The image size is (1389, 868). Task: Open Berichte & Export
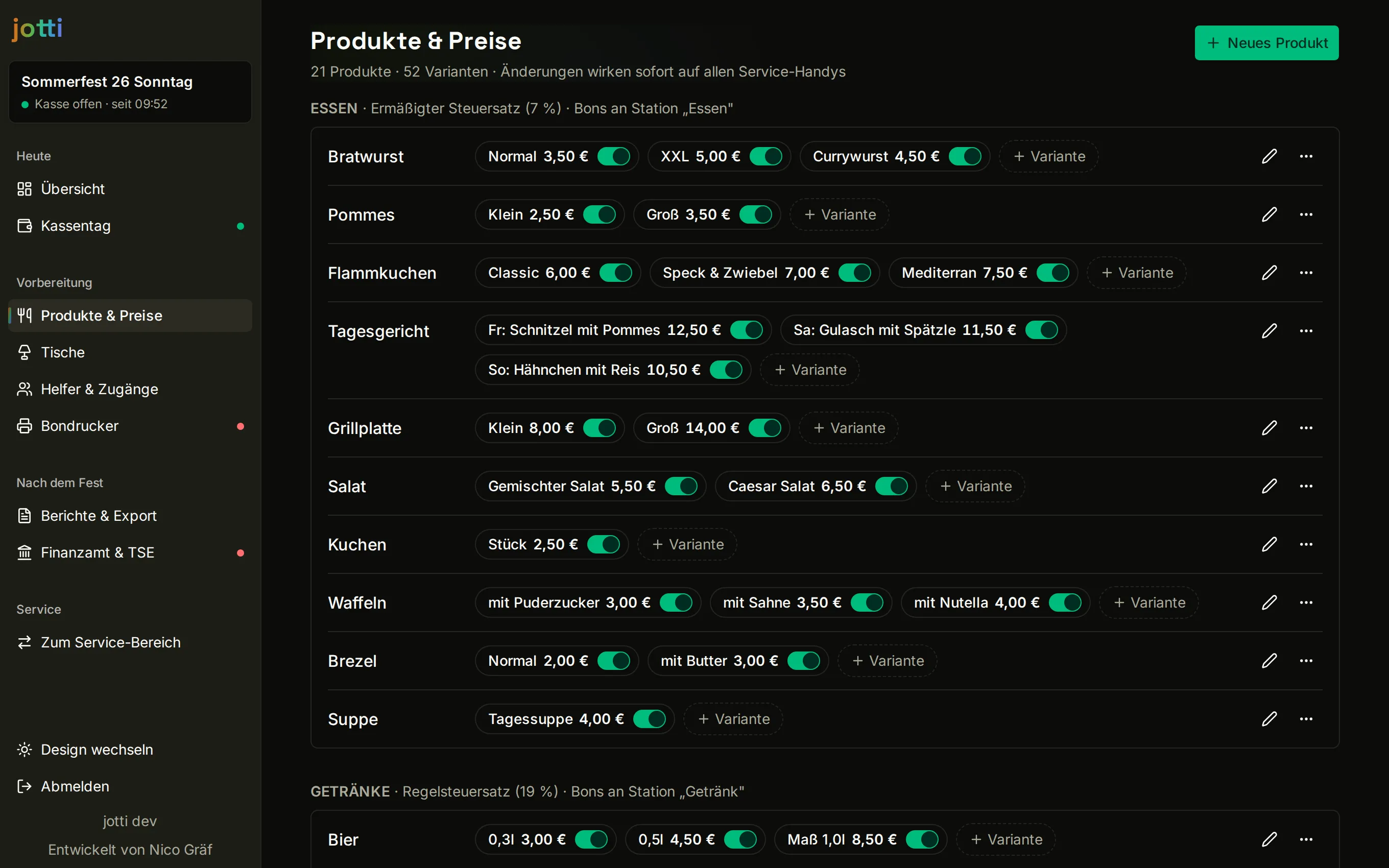pos(130,516)
